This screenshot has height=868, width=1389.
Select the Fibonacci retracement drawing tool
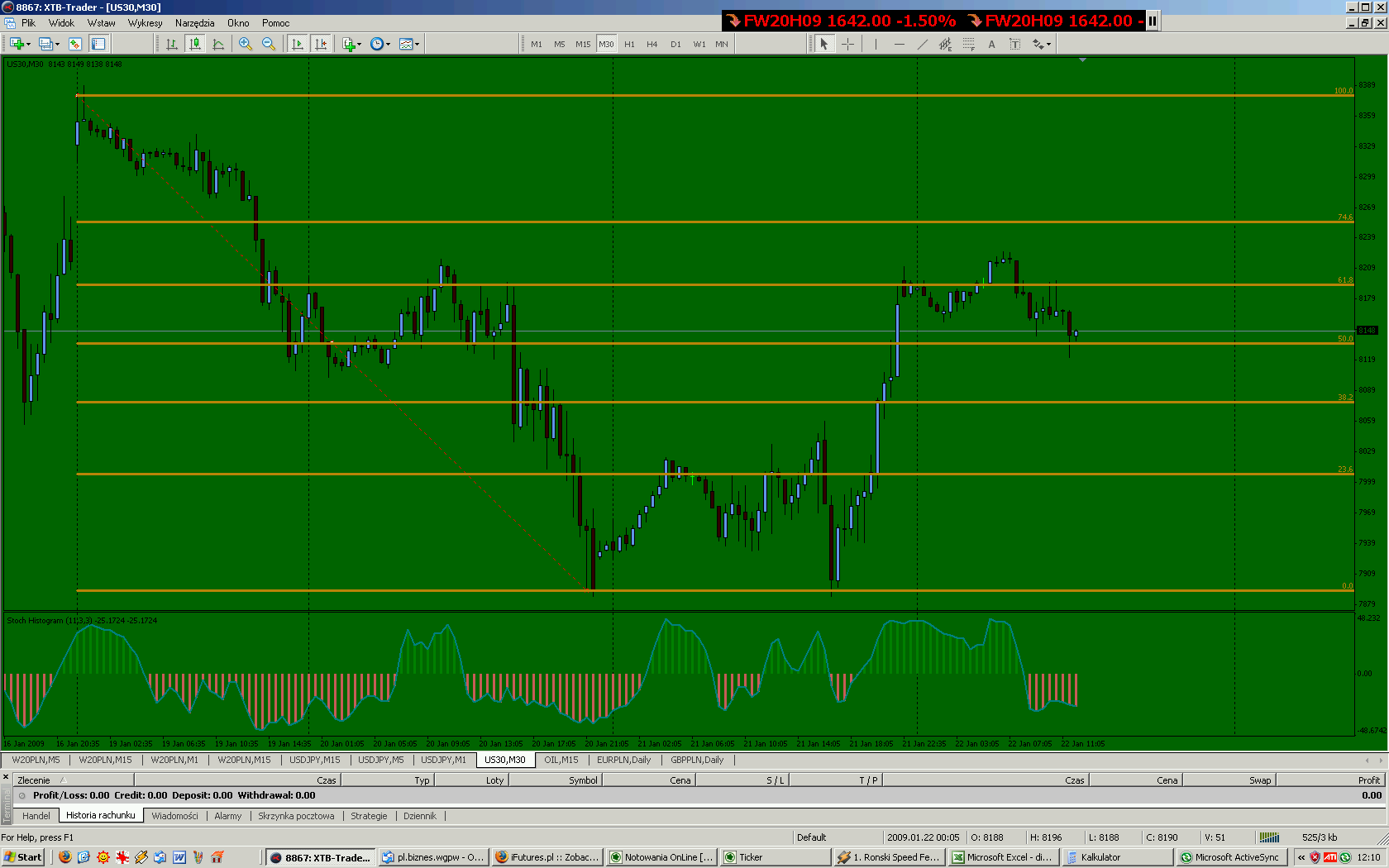click(x=968, y=44)
